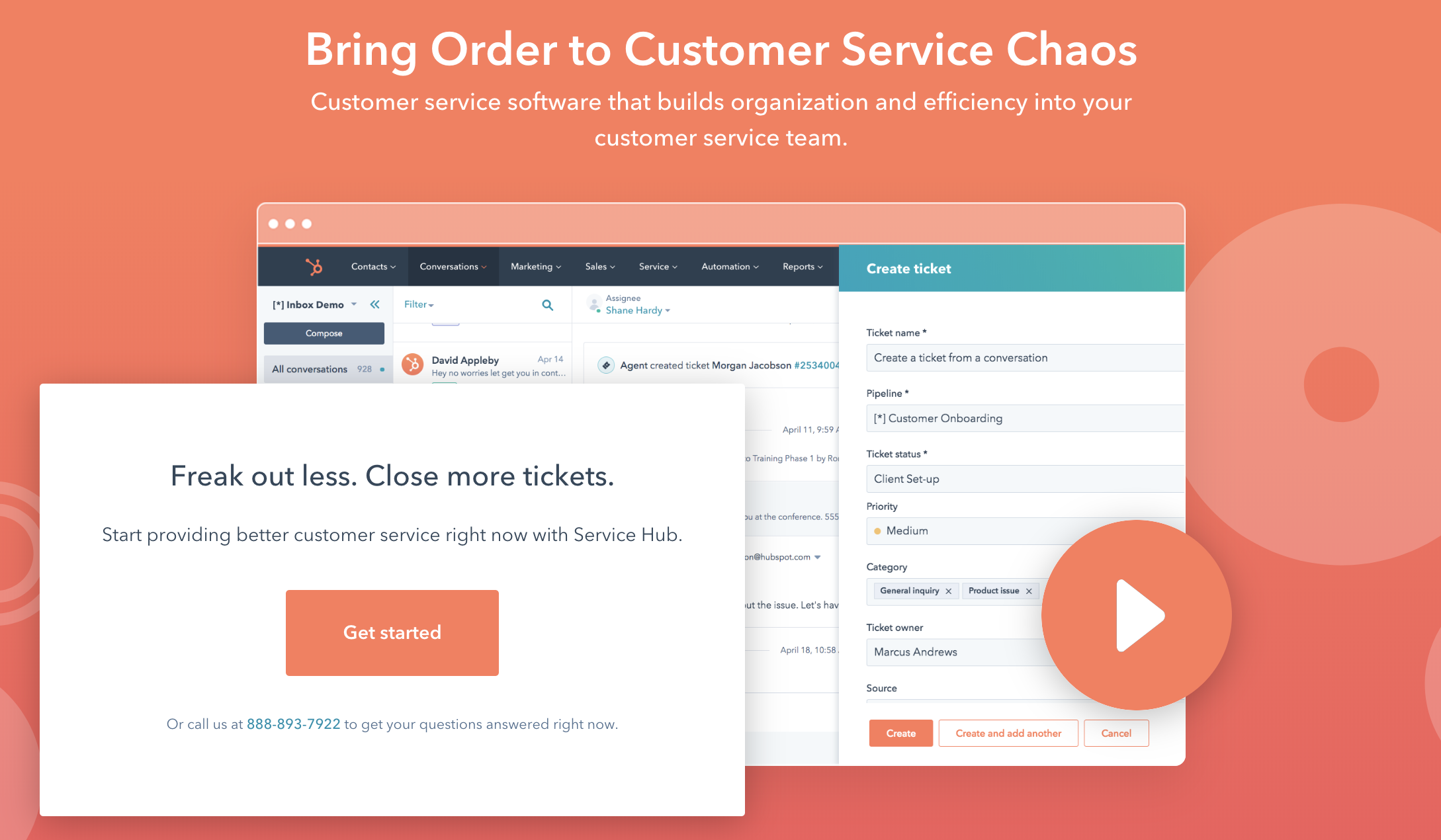This screenshot has height=840, width=1441.
Task: Click the Compose button
Action: coord(322,332)
